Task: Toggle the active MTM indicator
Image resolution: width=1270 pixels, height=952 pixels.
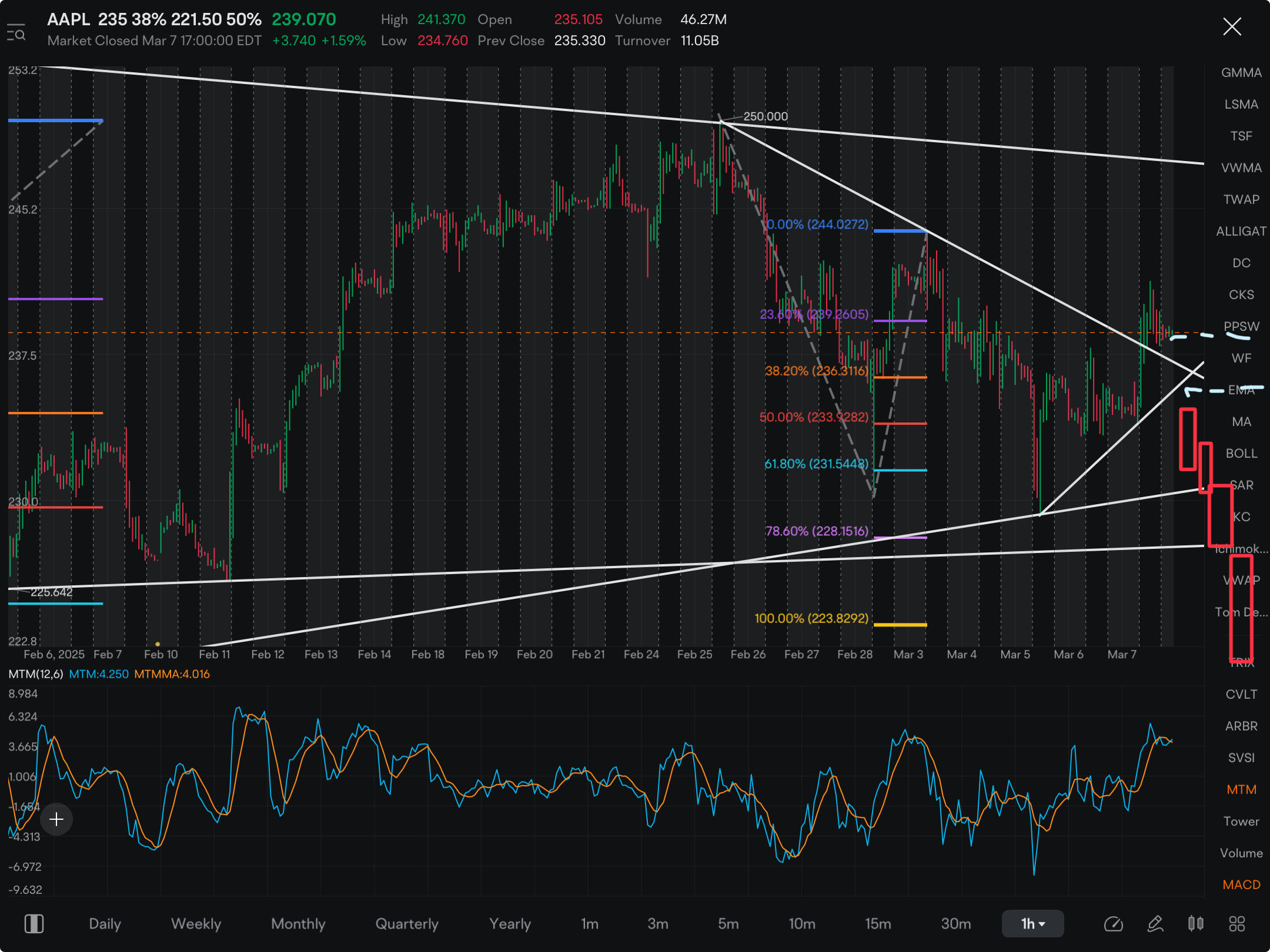Action: click(1241, 789)
